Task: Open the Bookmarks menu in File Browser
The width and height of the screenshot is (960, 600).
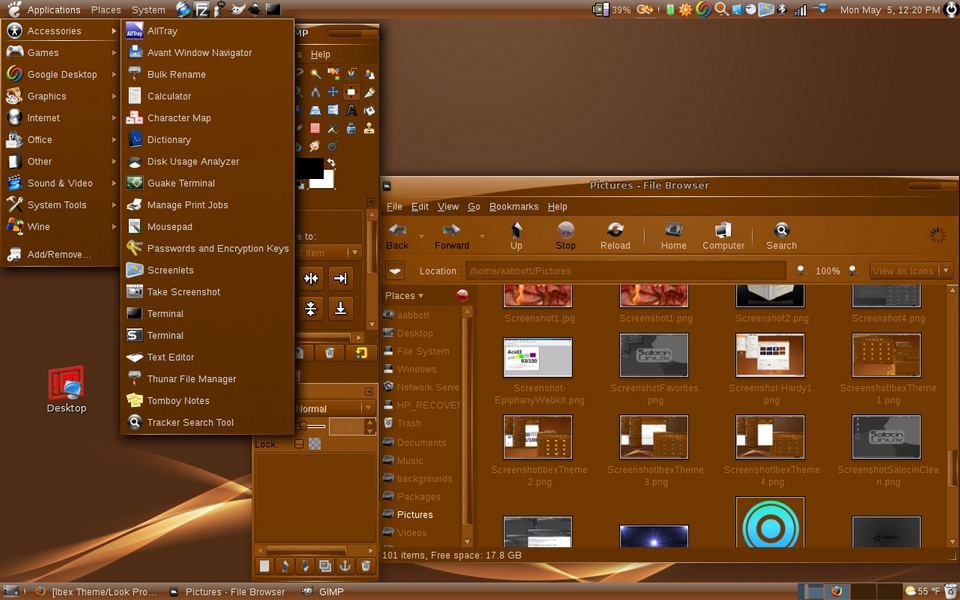Action: click(x=514, y=207)
